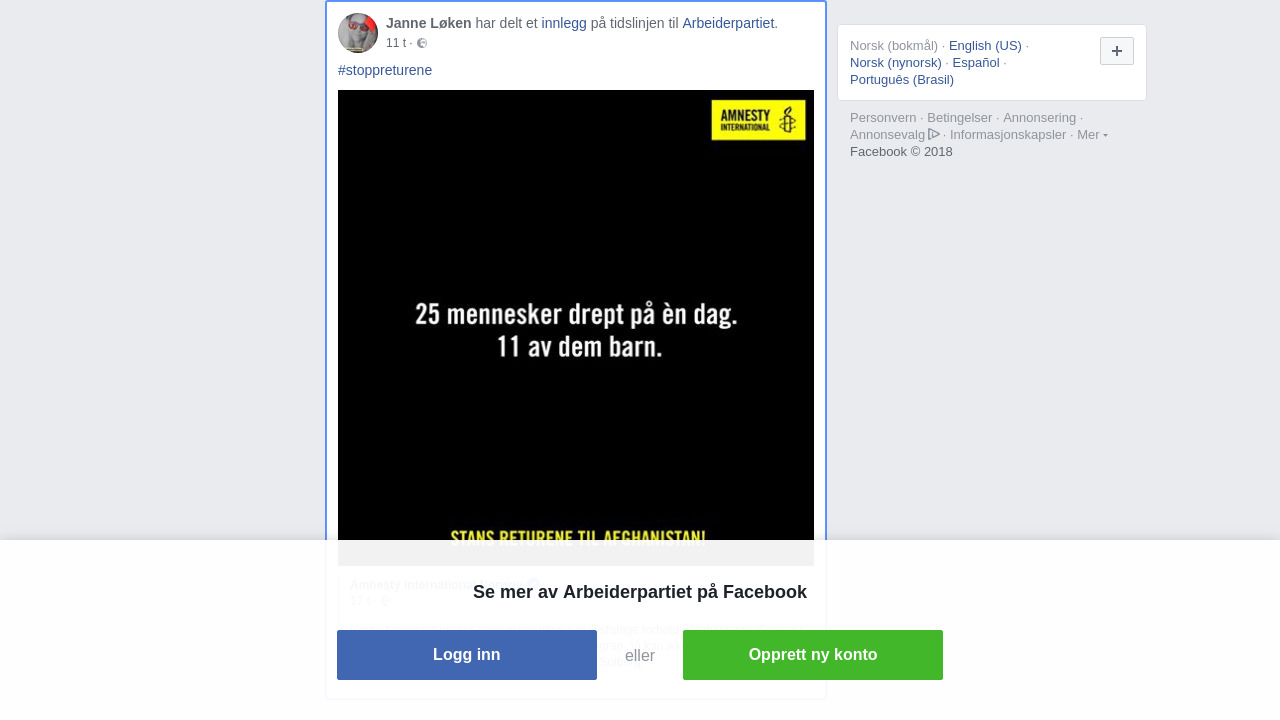The image size is (1280, 720).
Task: Select Português (Brasil) language option
Action: pyautogui.click(x=902, y=79)
